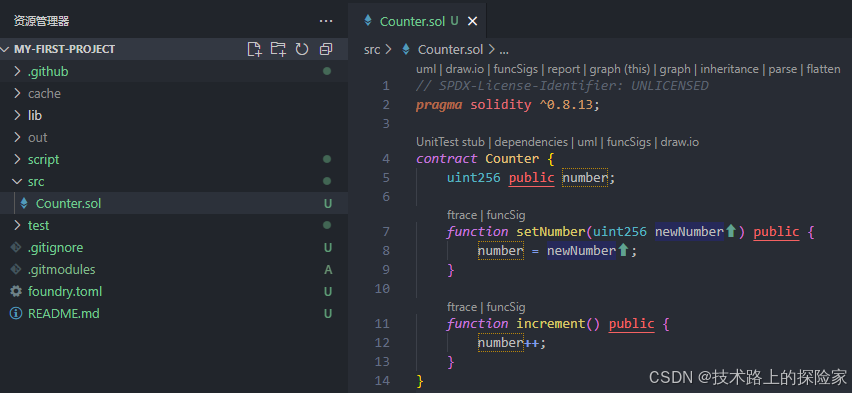Click the 'flatten' code lens
Image resolution: width=852 pixels, height=393 pixels.
point(823,69)
